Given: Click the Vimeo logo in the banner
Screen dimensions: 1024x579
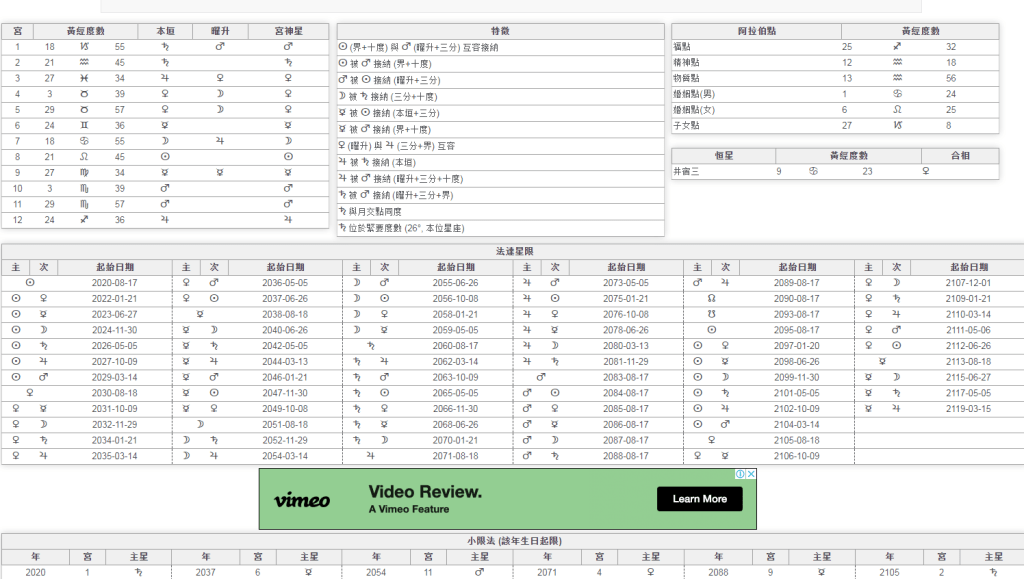Looking at the screenshot, I should point(302,499).
